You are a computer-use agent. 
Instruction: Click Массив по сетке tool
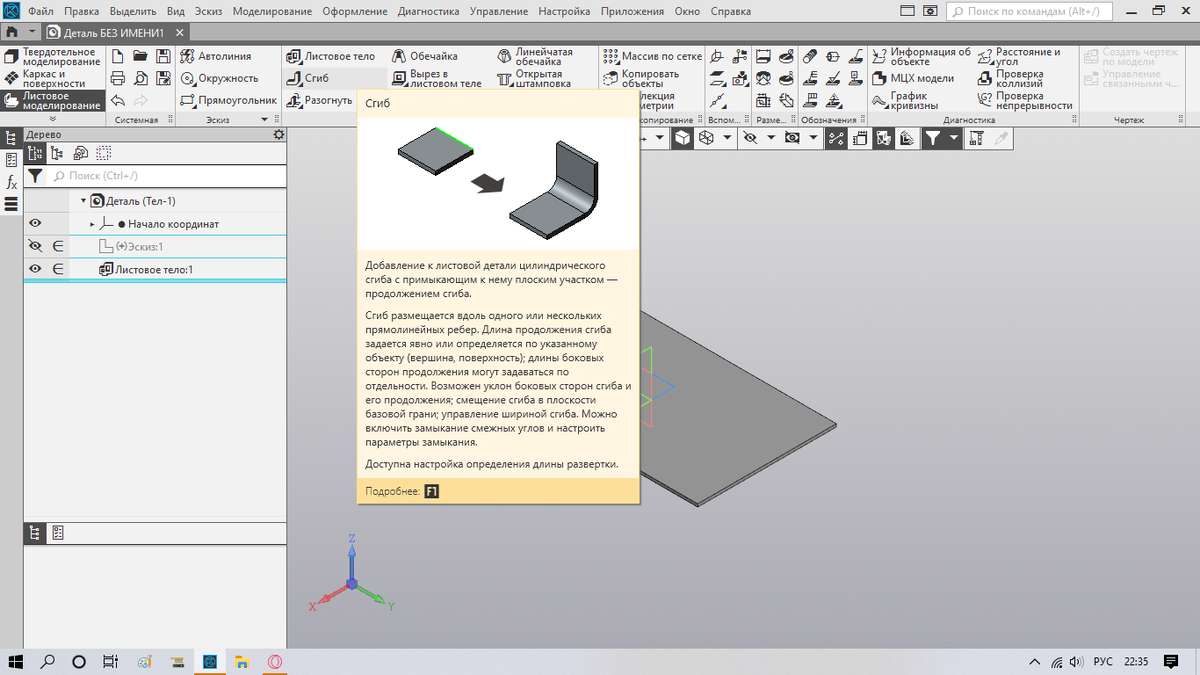653,56
